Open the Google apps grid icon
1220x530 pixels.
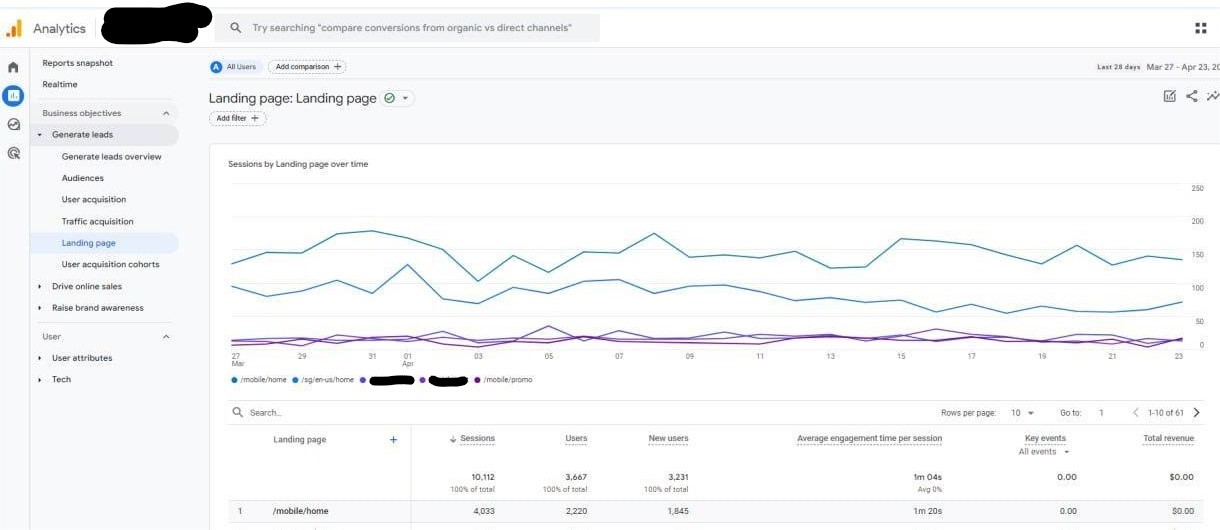click(1201, 28)
